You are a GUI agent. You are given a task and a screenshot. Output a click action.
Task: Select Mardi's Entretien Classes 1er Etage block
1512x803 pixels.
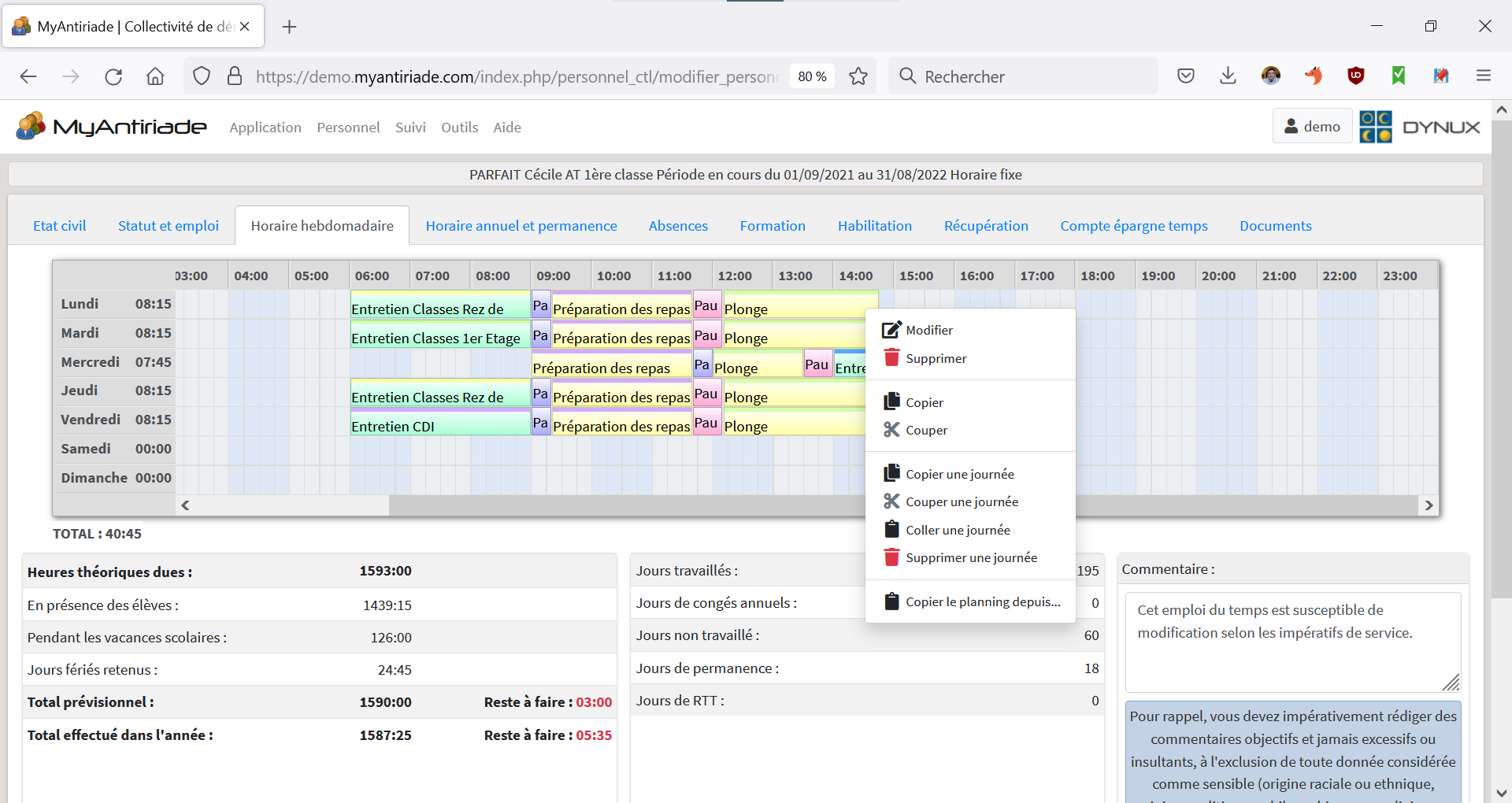[x=440, y=335]
